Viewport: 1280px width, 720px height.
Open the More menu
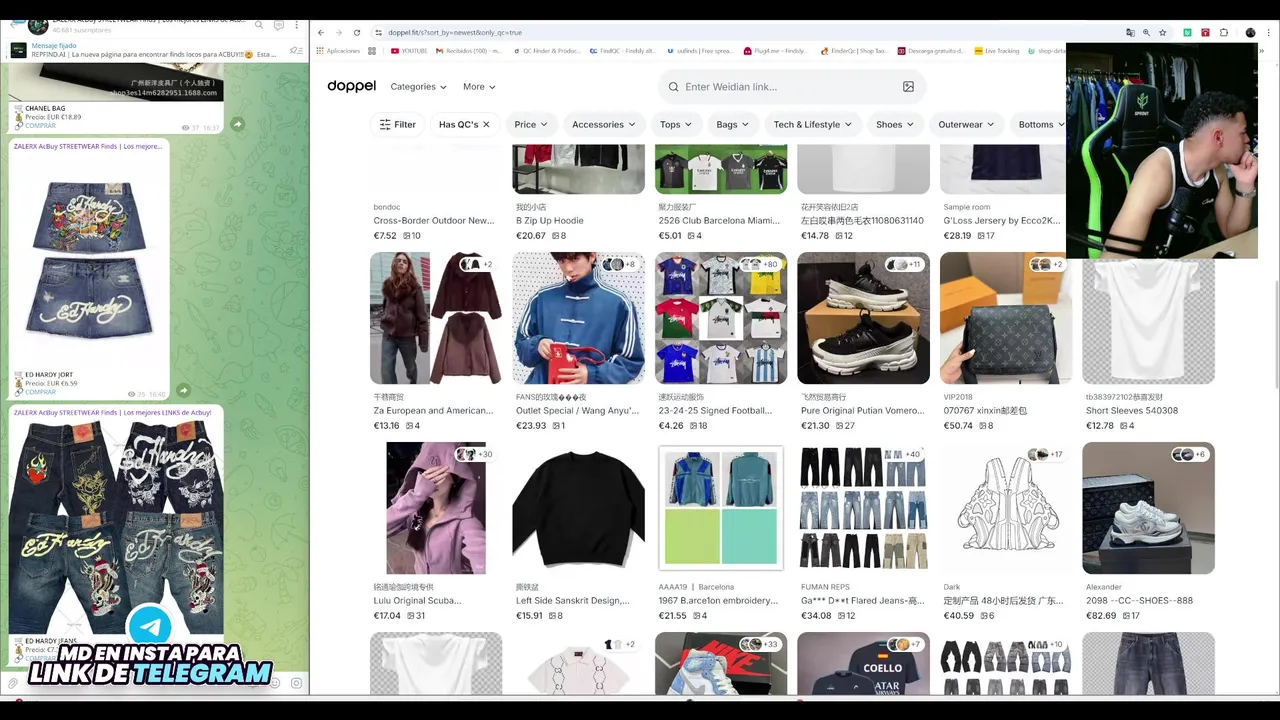pyautogui.click(x=479, y=87)
